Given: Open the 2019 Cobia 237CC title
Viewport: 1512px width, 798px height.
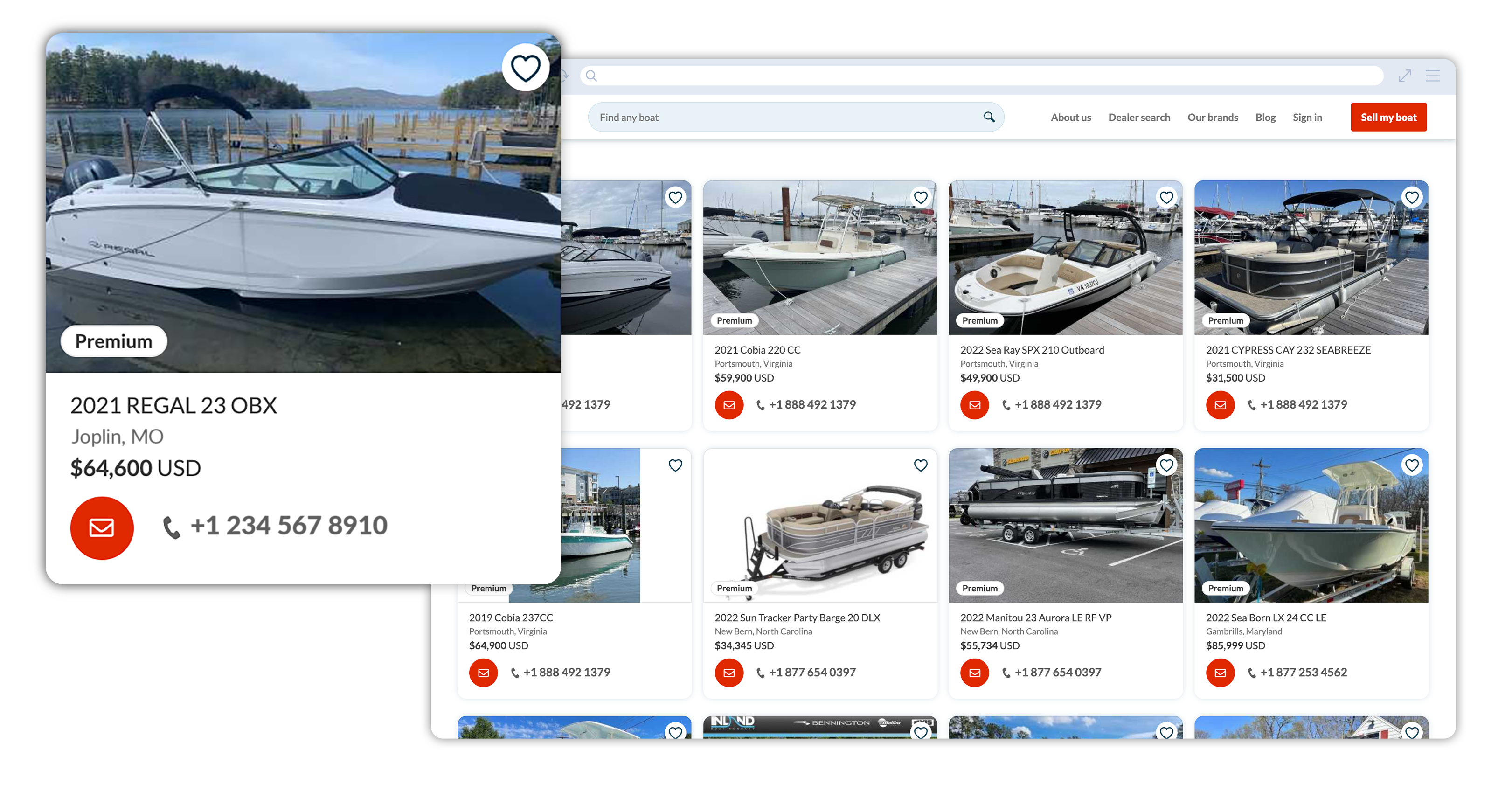Looking at the screenshot, I should tap(511, 618).
